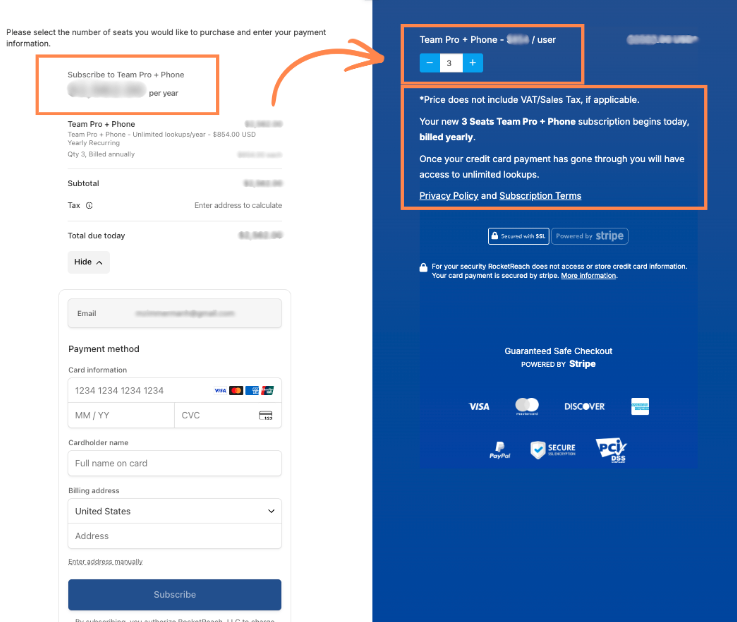Decrease seat count with minus button

tap(429, 63)
